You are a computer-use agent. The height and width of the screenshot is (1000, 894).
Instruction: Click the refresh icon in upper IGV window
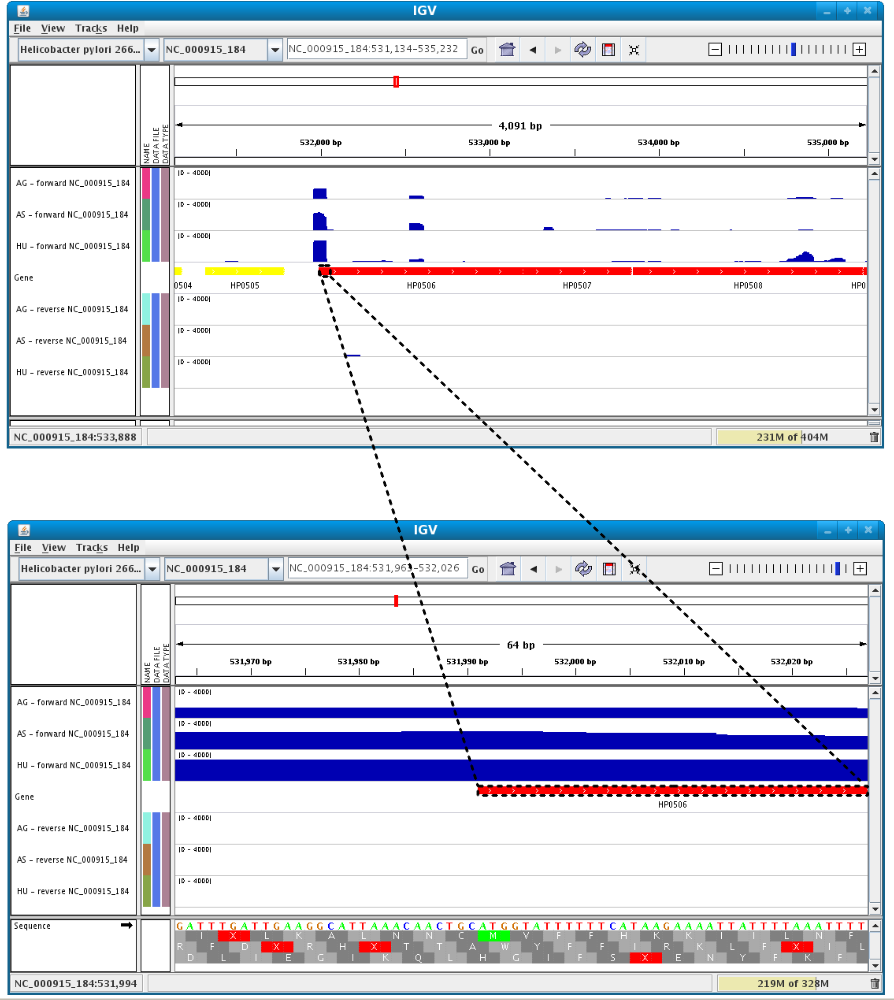582,50
